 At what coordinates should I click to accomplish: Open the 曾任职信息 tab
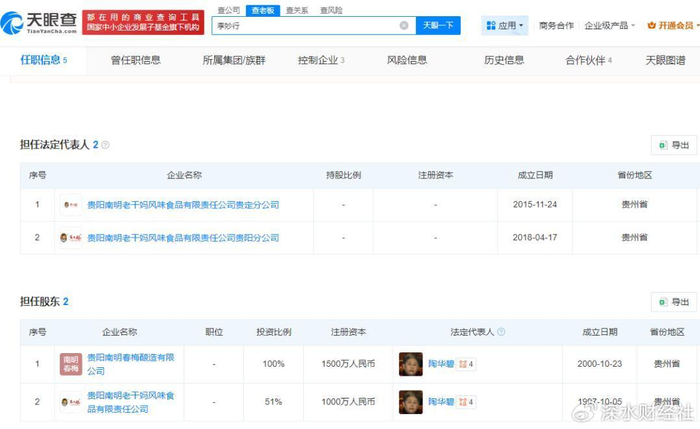[x=135, y=60]
